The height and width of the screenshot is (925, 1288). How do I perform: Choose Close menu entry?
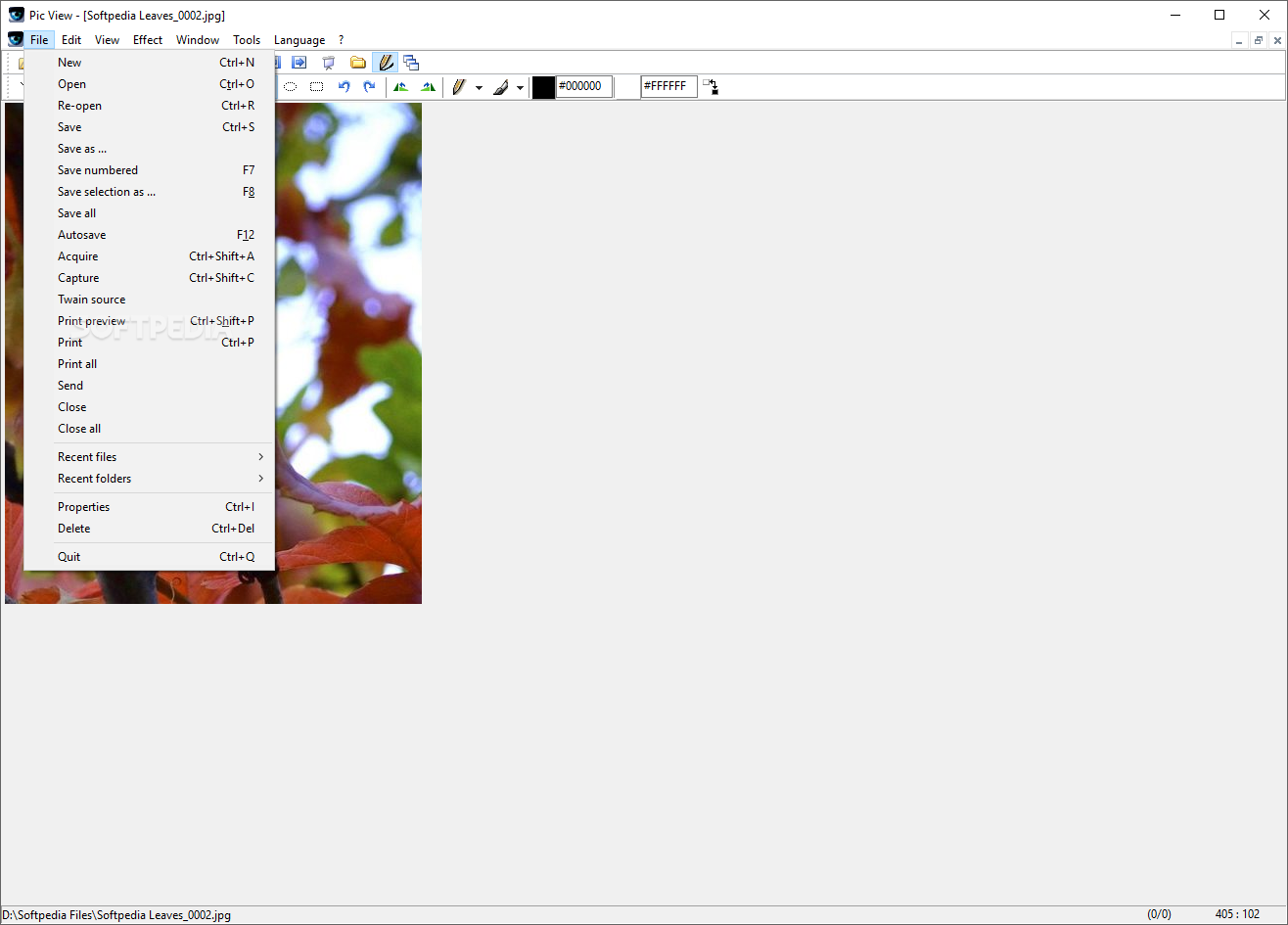click(149, 407)
